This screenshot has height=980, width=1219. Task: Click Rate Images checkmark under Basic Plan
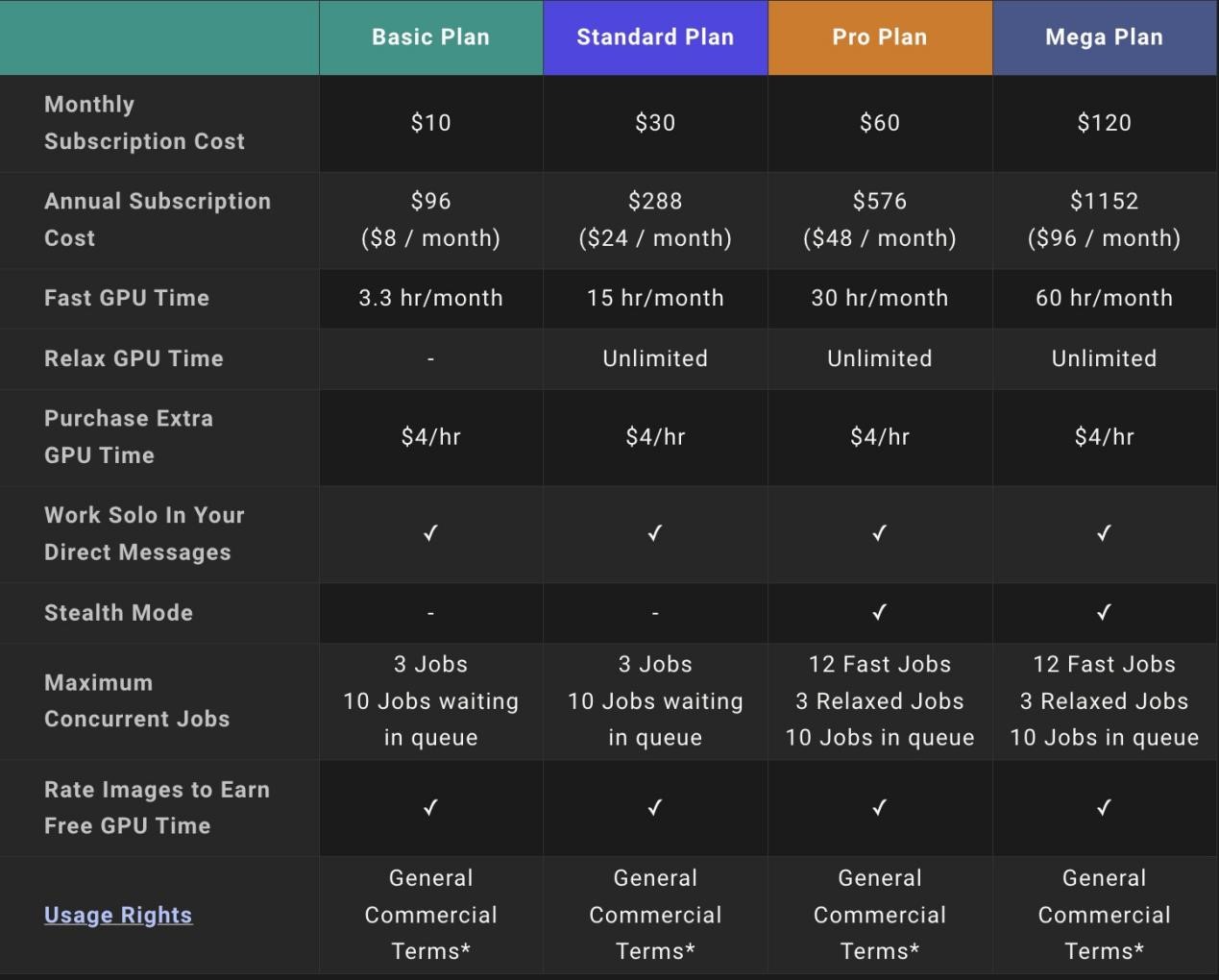(x=430, y=808)
